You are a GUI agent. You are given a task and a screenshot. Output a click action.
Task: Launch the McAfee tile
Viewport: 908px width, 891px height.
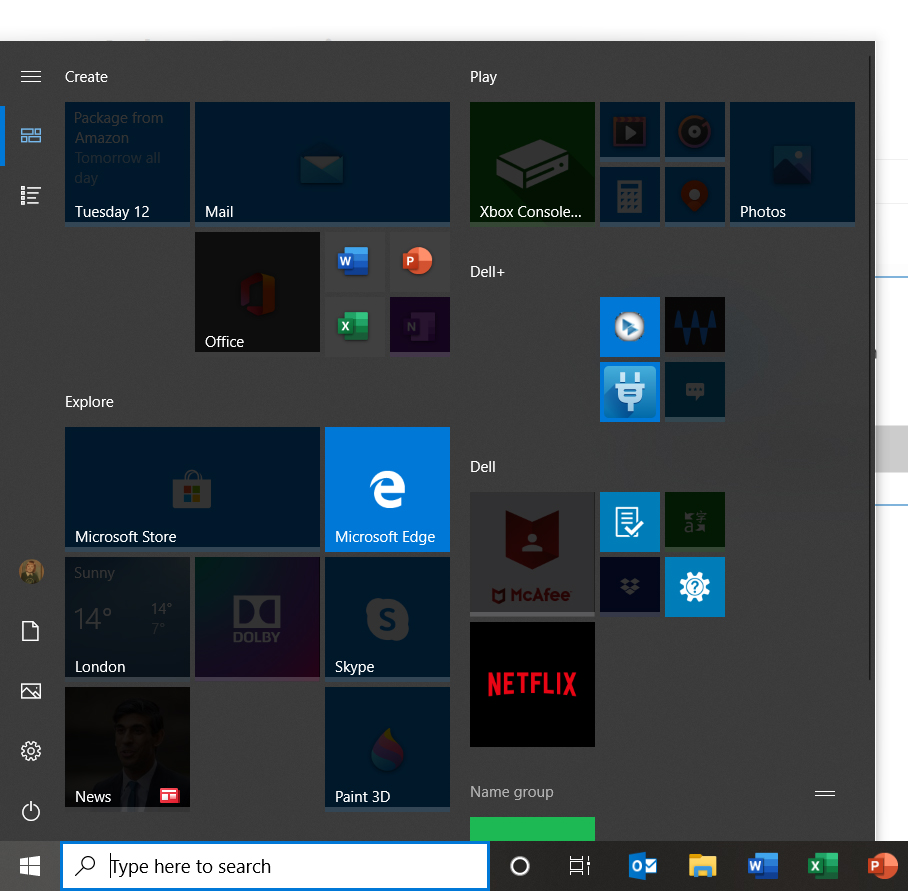point(532,552)
